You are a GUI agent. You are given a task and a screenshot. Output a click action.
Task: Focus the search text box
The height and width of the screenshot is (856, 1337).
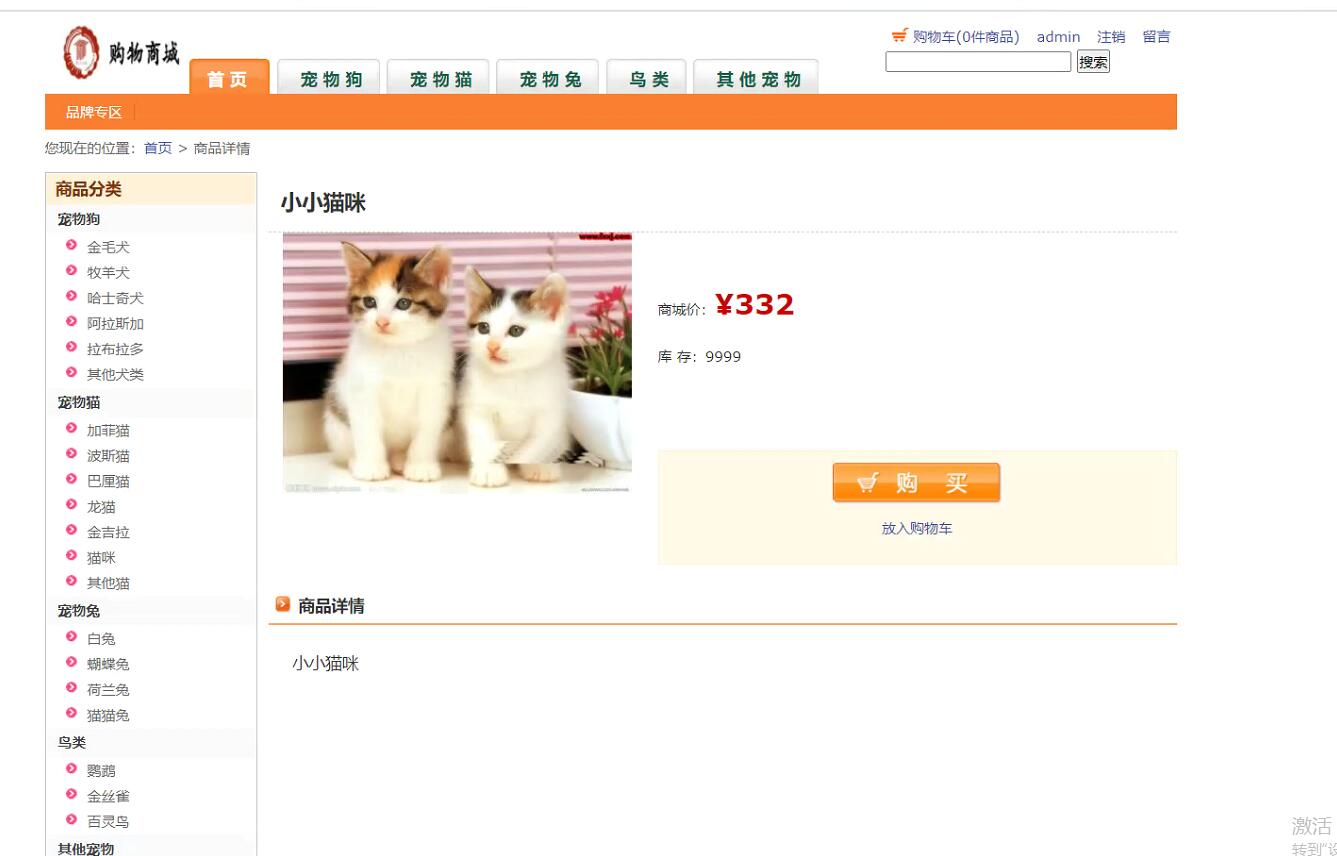[978, 62]
